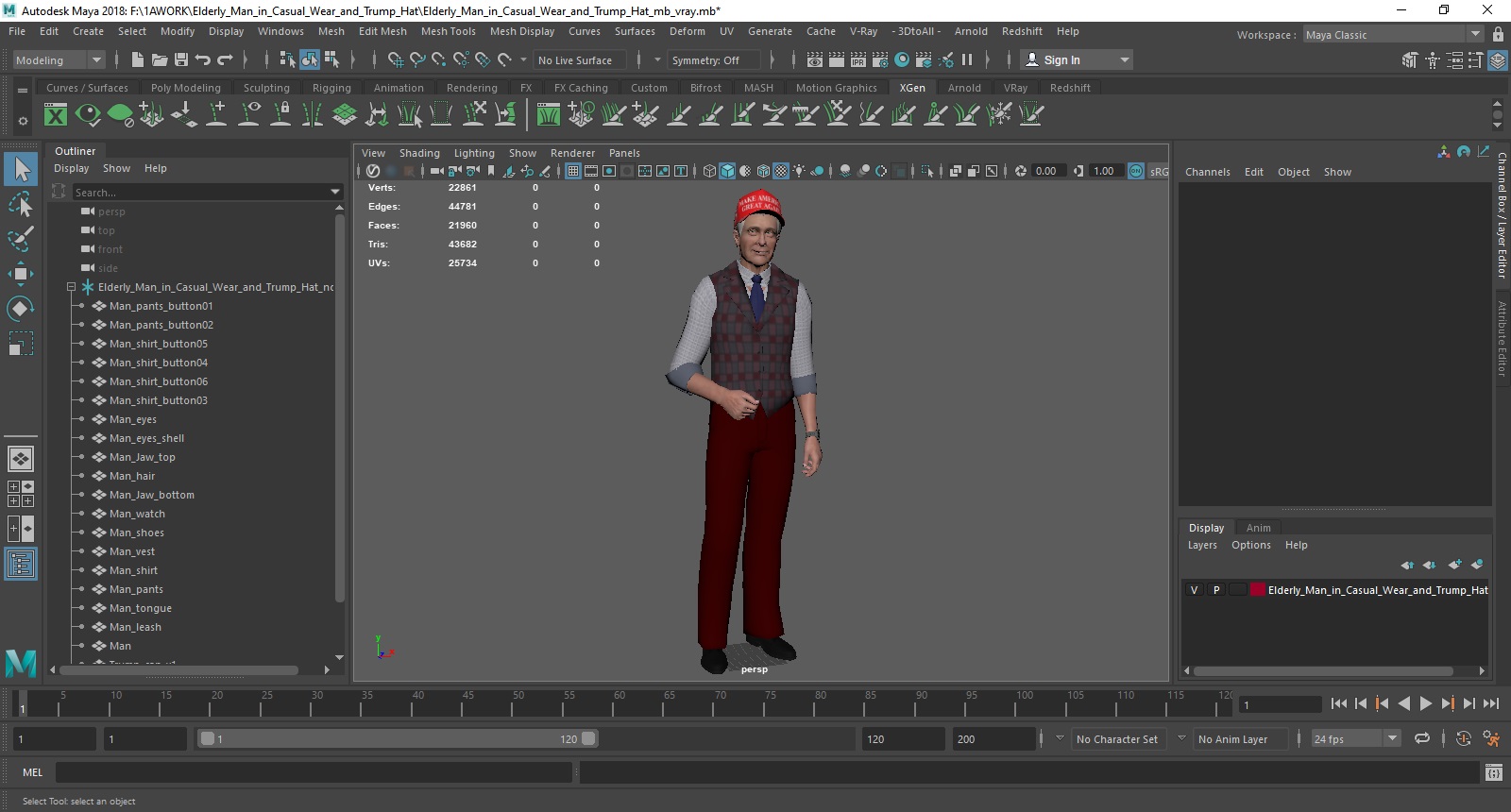
Task: Click the Play forwards button
Action: point(1426,703)
